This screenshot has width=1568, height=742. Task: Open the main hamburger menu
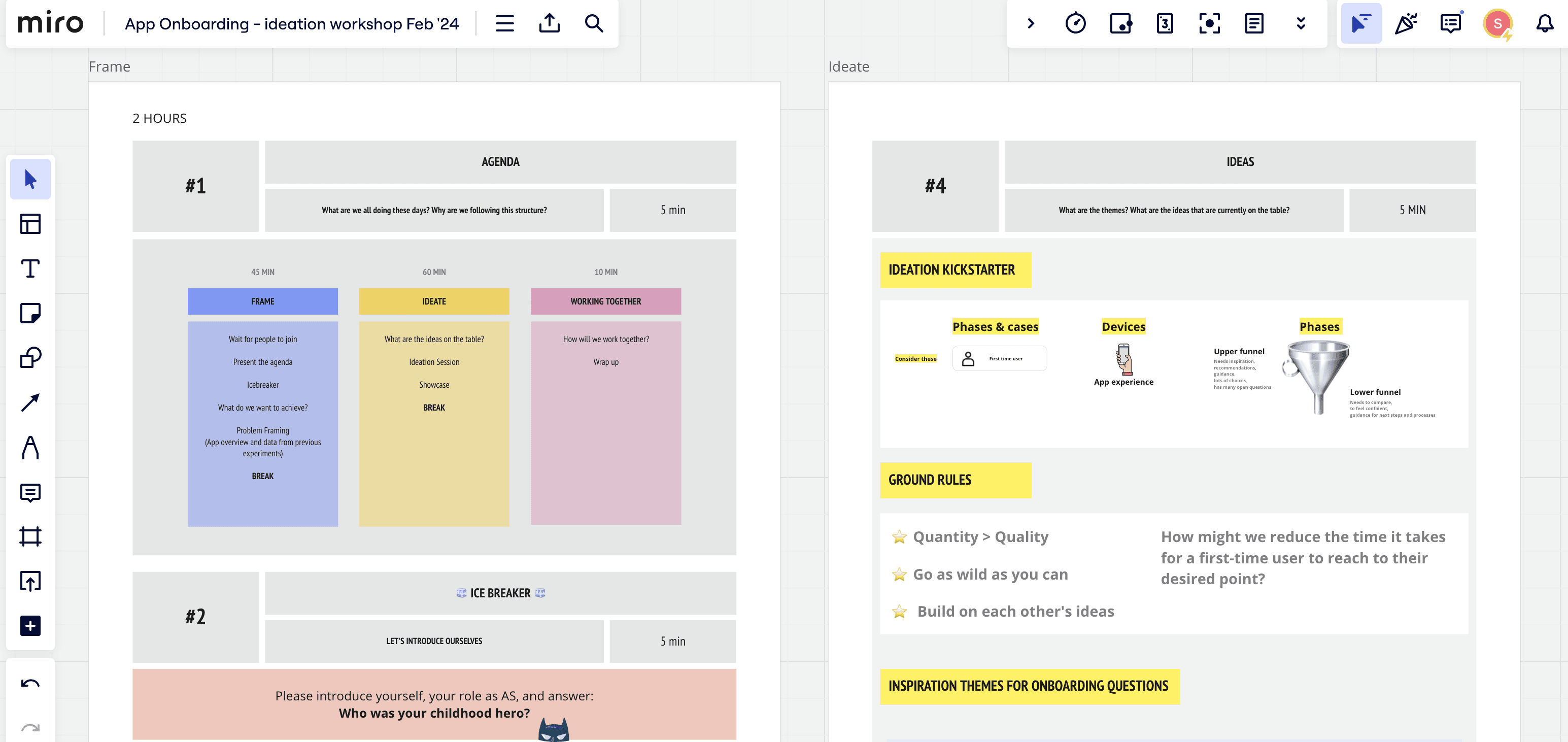coord(504,24)
